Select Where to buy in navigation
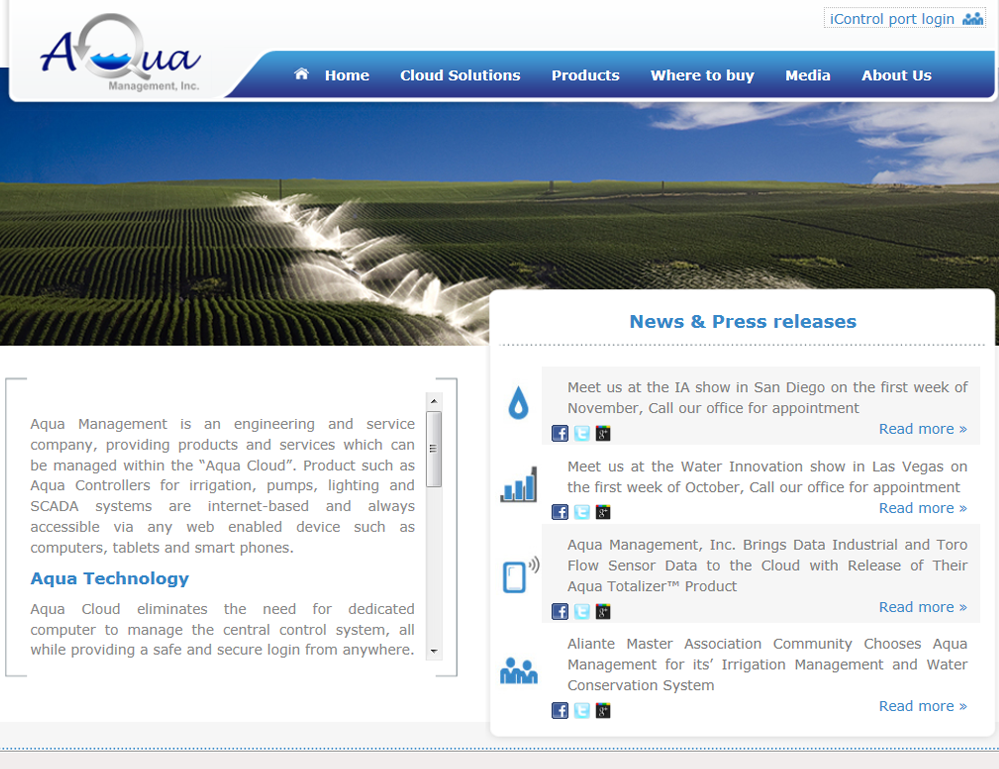The width and height of the screenshot is (999, 769). tap(702, 75)
